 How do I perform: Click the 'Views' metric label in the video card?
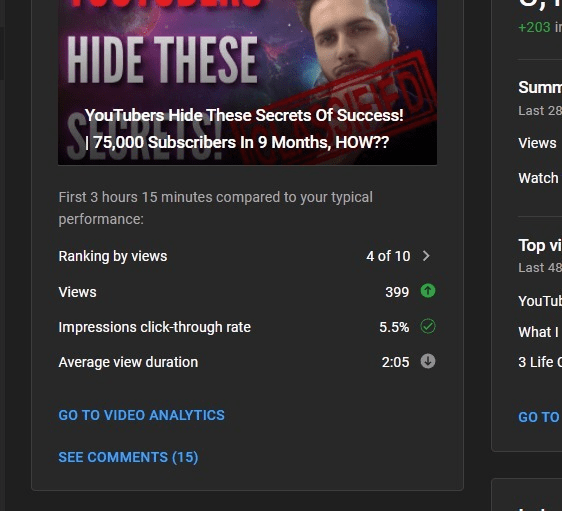coord(77,292)
